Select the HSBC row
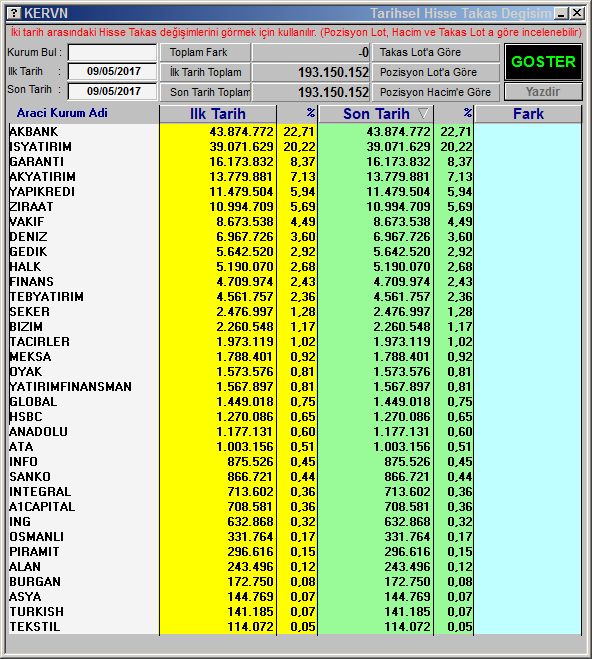 tap(295, 417)
